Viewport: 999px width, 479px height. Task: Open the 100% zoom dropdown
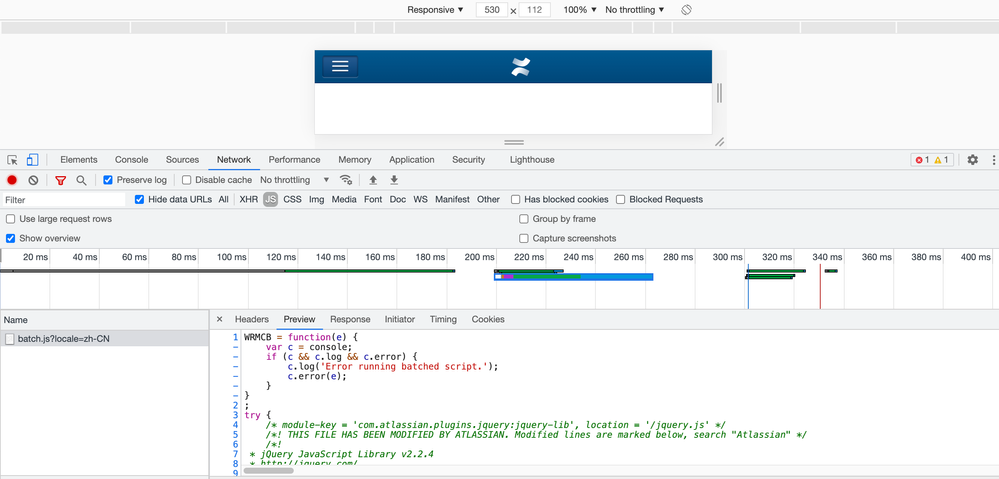tap(580, 10)
